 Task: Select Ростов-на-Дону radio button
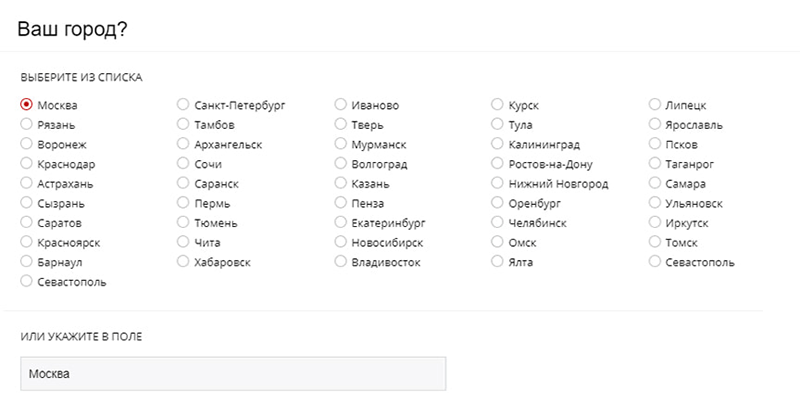pyautogui.click(x=497, y=163)
